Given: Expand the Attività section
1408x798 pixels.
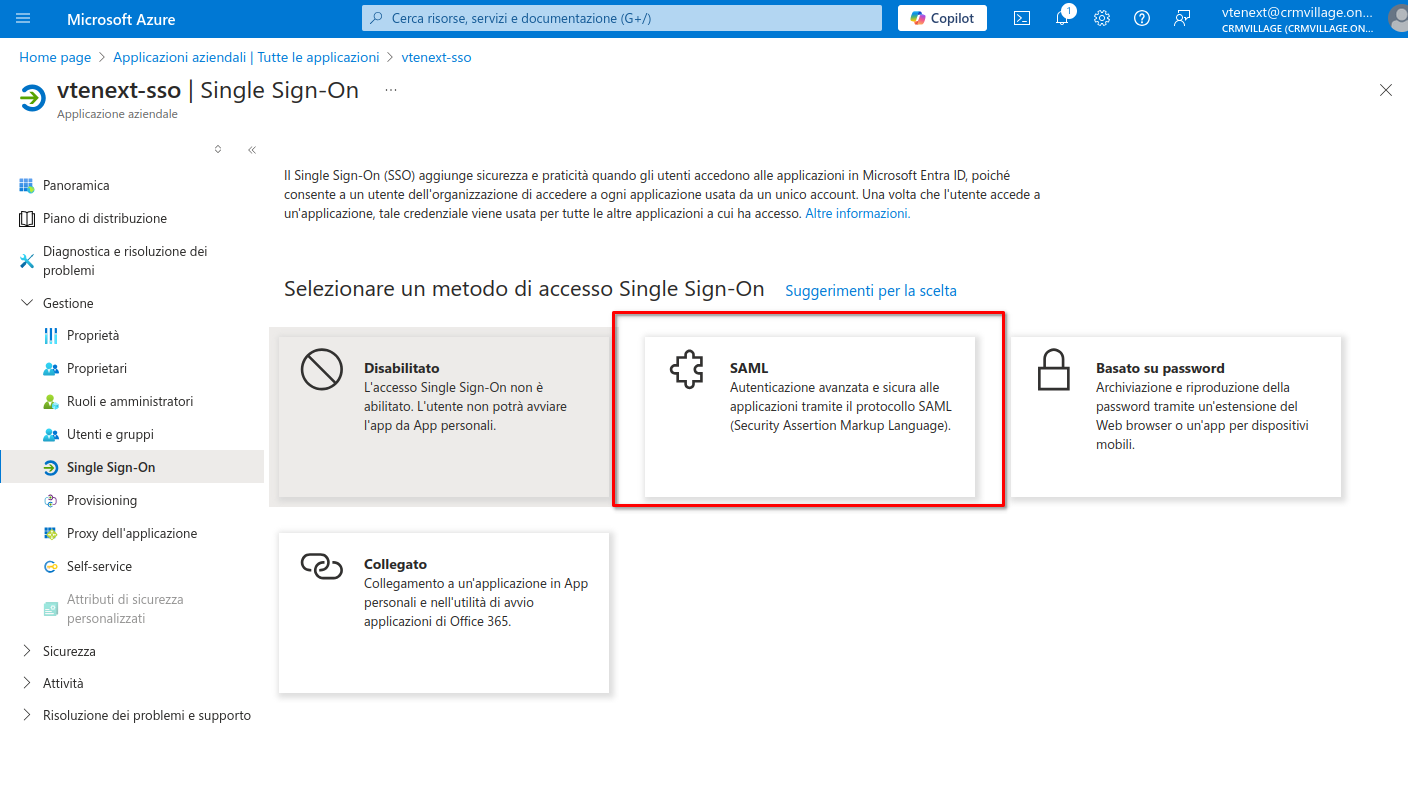Looking at the screenshot, I should pos(27,683).
